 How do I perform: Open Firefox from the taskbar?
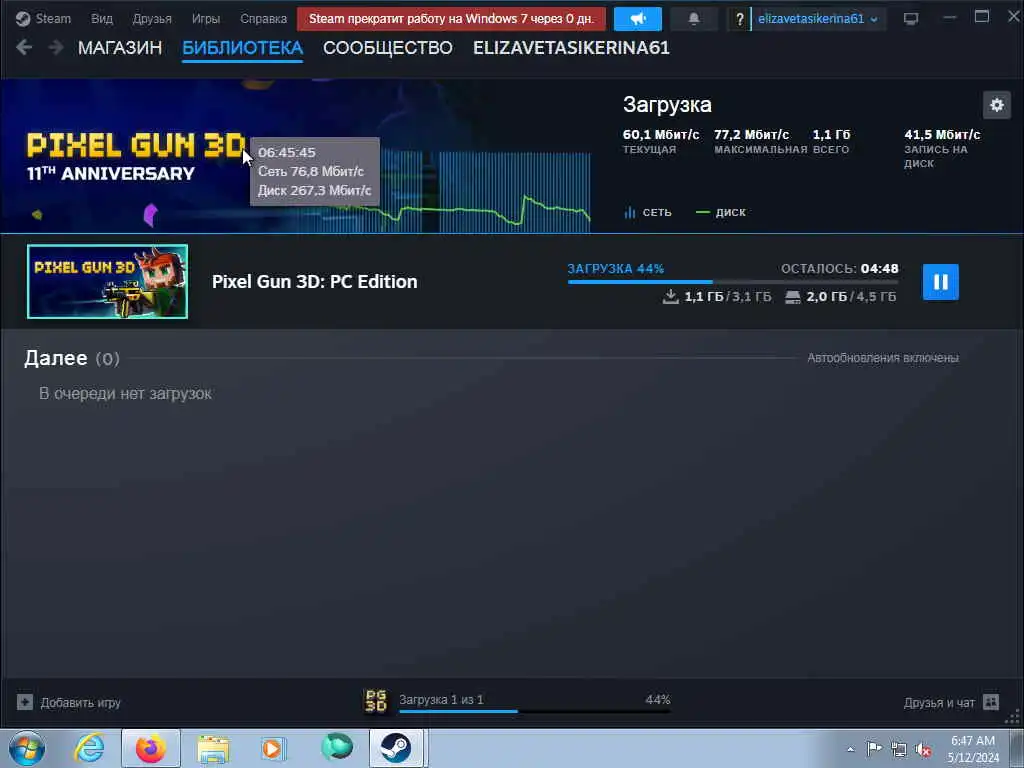151,748
